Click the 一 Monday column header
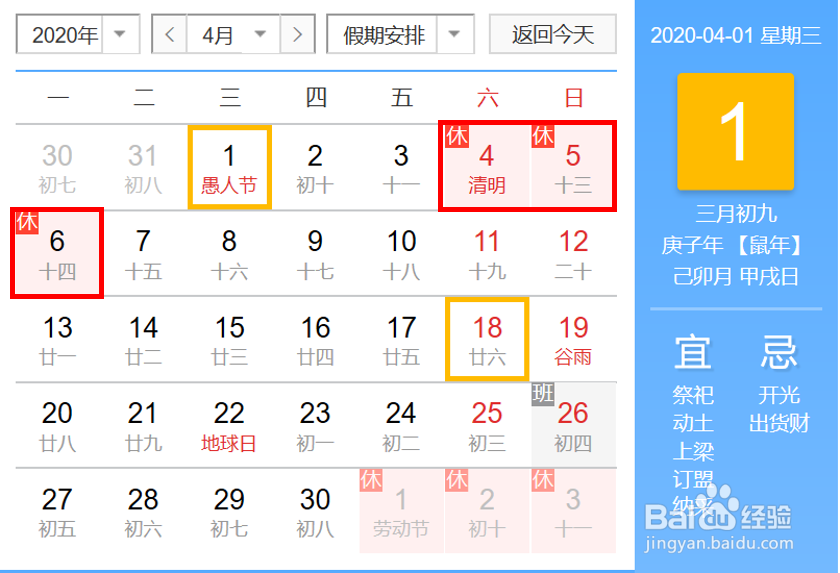840x573 pixels. (58, 98)
